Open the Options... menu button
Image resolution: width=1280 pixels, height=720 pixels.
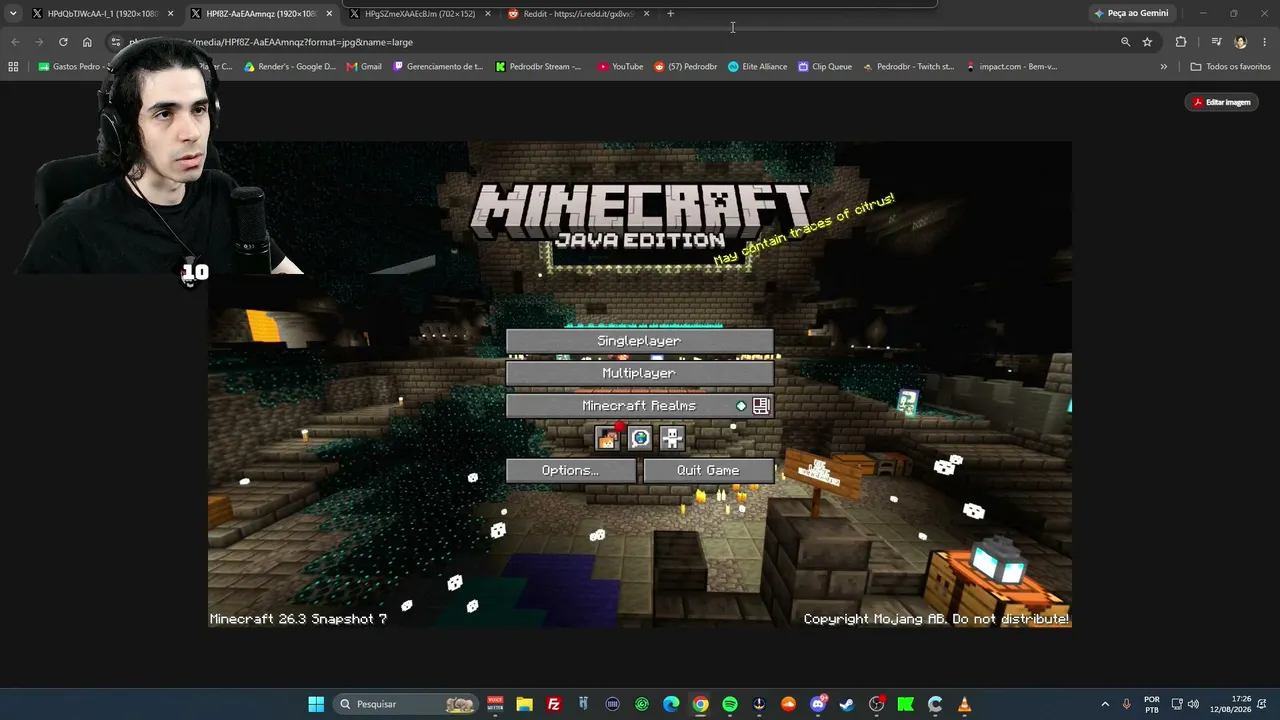click(x=570, y=470)
